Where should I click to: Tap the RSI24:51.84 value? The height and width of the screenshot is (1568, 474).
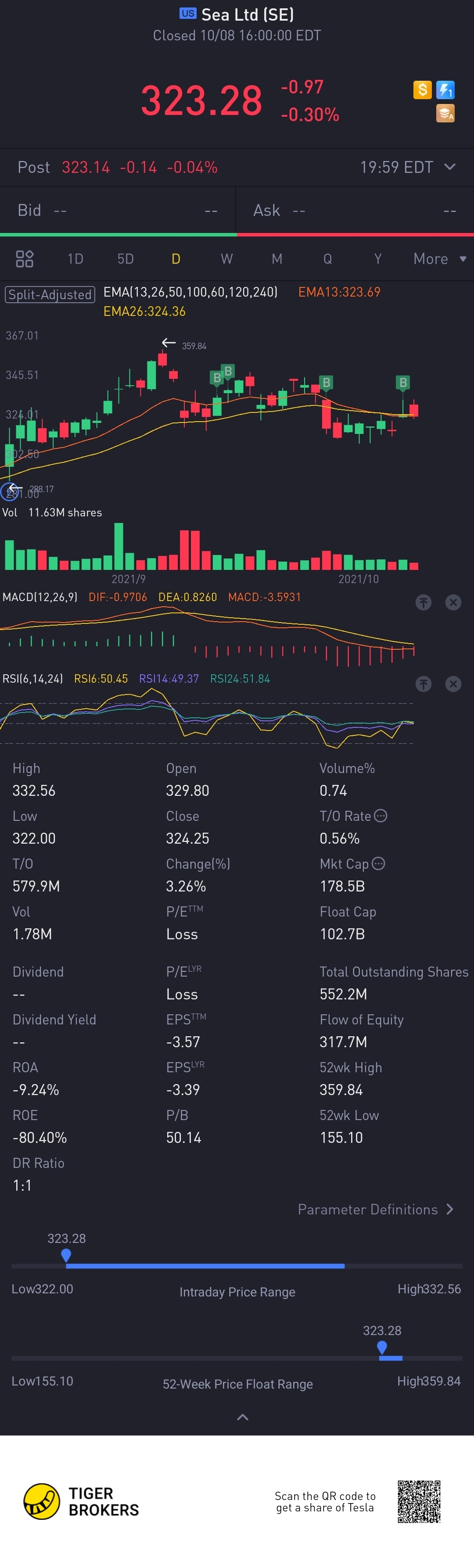point(240,679)
